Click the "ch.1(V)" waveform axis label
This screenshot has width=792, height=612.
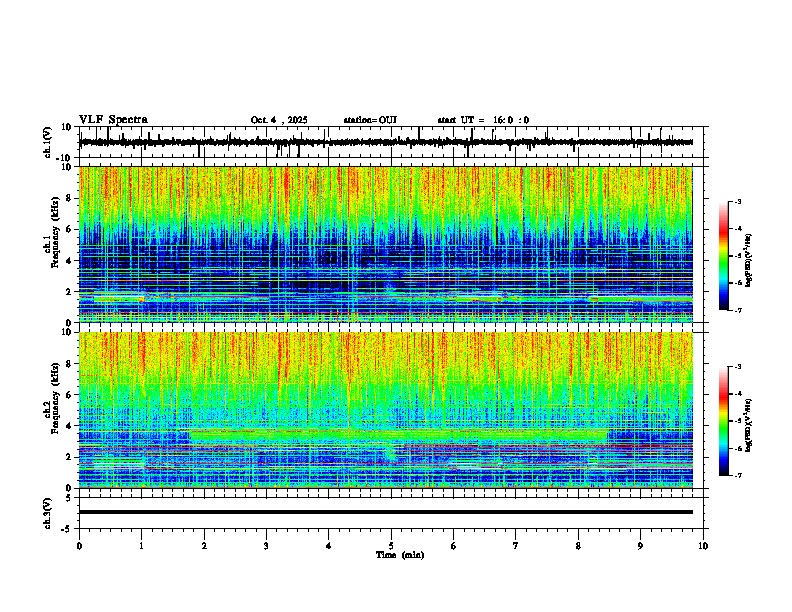tap(48, 142)
